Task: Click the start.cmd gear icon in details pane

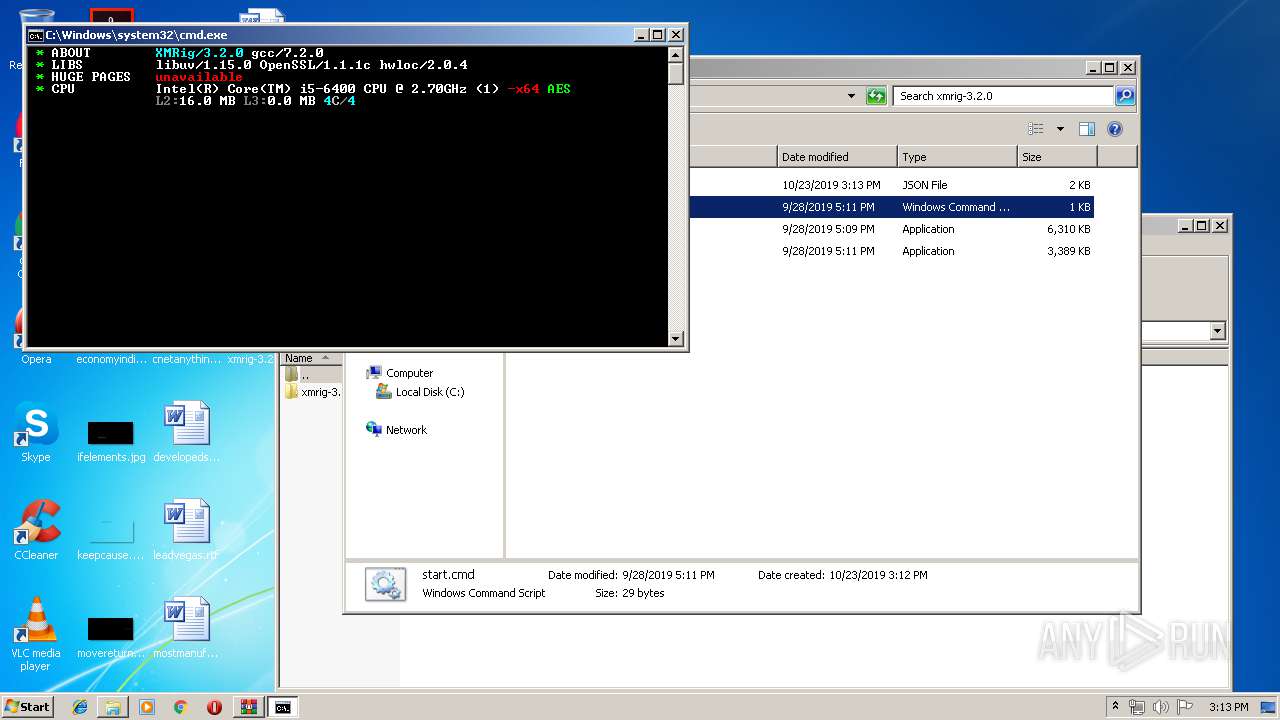Action: point(385,584)
